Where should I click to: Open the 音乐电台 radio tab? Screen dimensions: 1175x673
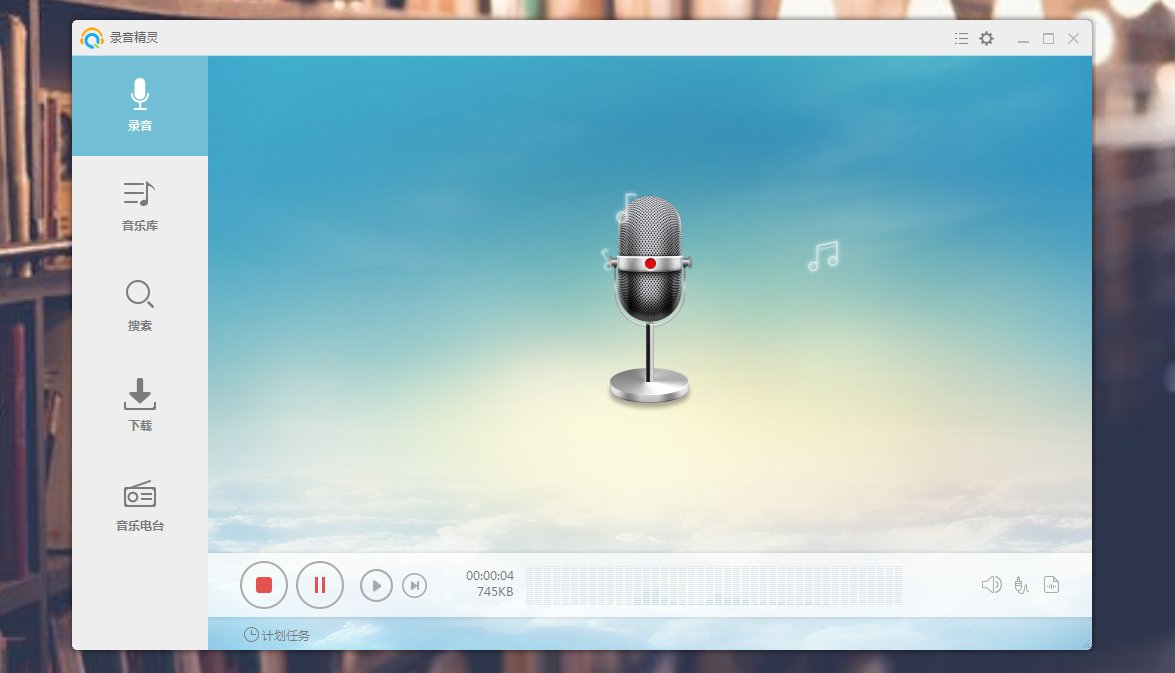point(140,505)
